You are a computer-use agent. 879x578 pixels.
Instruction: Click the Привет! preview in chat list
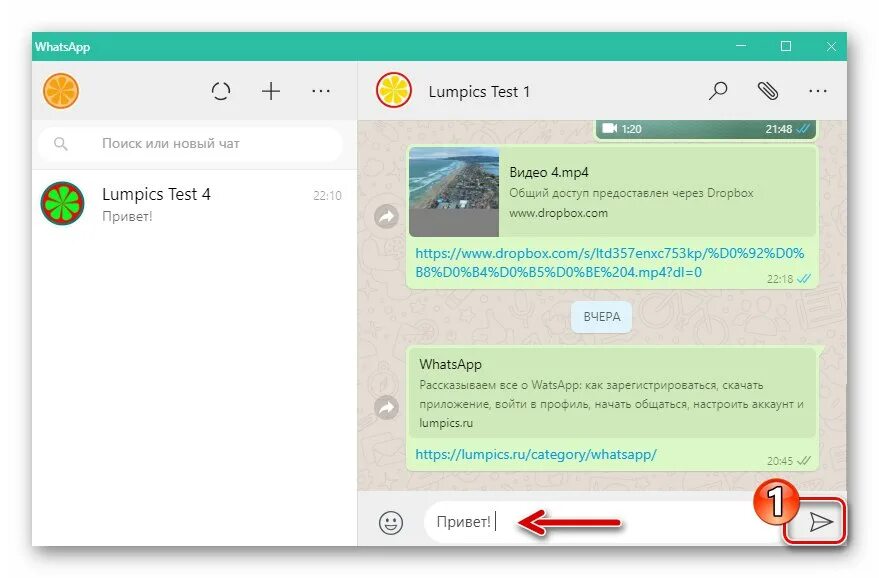[x=127, y=216]
